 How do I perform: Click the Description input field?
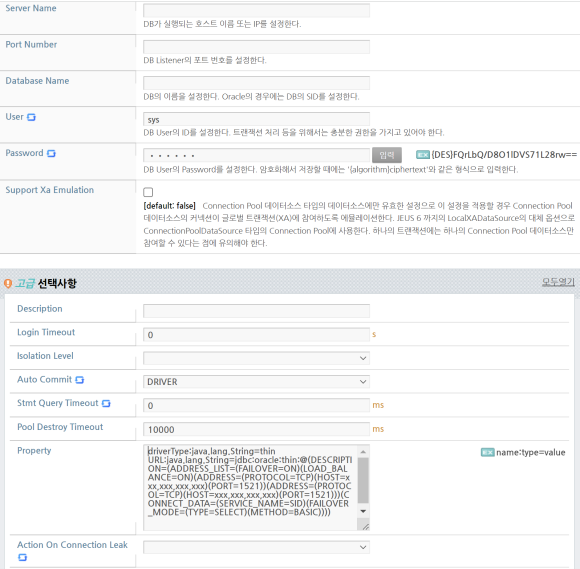pos(256,311)
